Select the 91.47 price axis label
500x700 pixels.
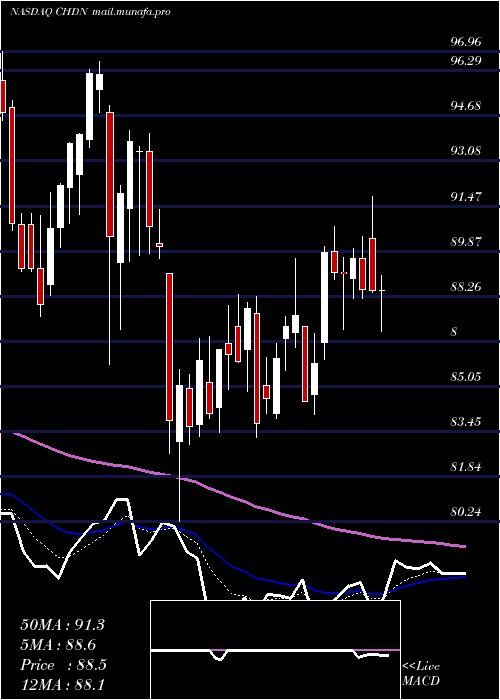[466, 196]
